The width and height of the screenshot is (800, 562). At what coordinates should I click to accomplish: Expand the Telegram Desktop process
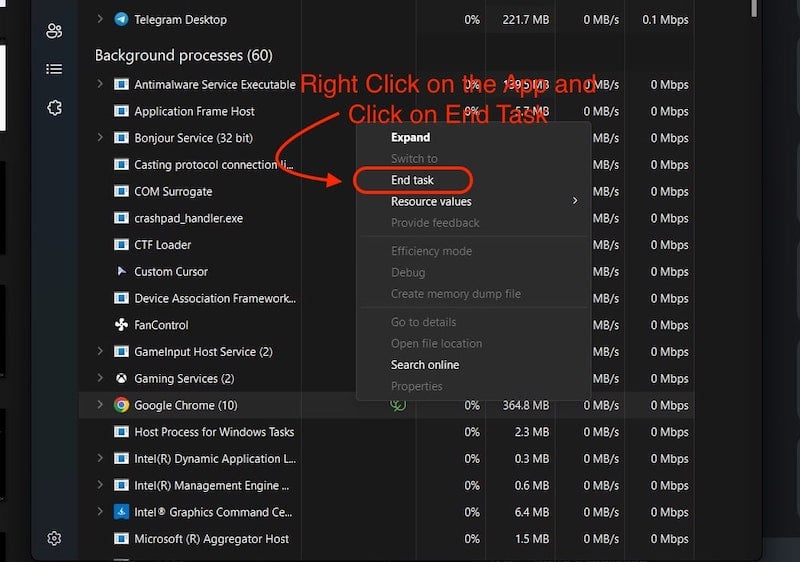tap(100, 19)
